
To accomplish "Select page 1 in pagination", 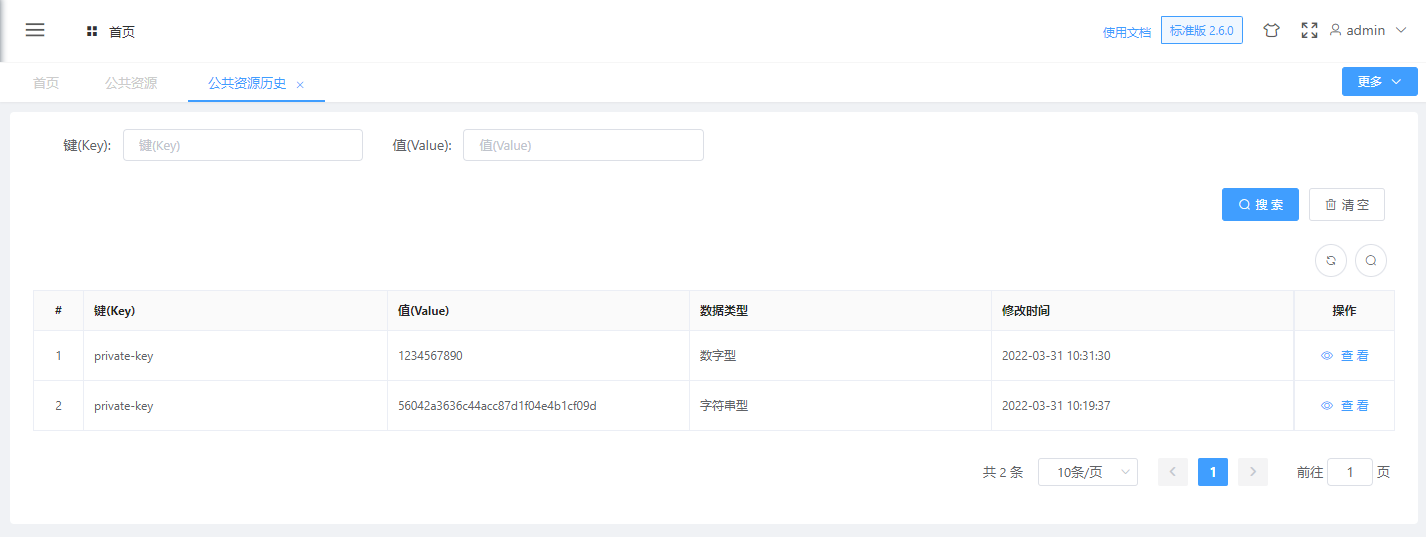I will point(1213,472).
